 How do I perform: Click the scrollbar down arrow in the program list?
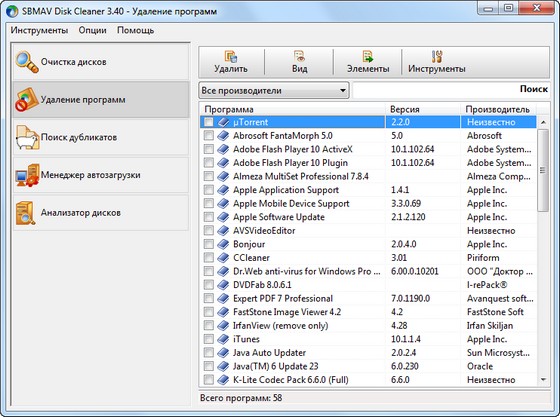[x=543, y=380]
